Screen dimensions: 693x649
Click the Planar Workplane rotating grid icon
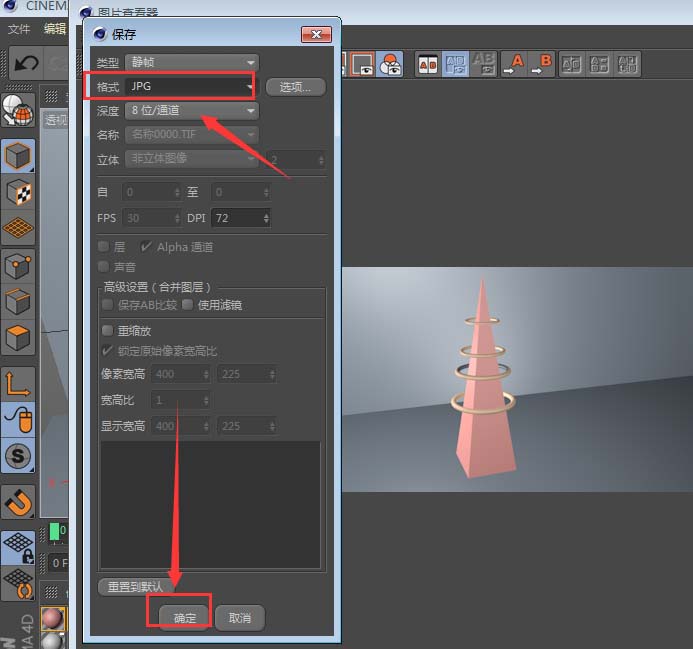click(x=18, y=584)
